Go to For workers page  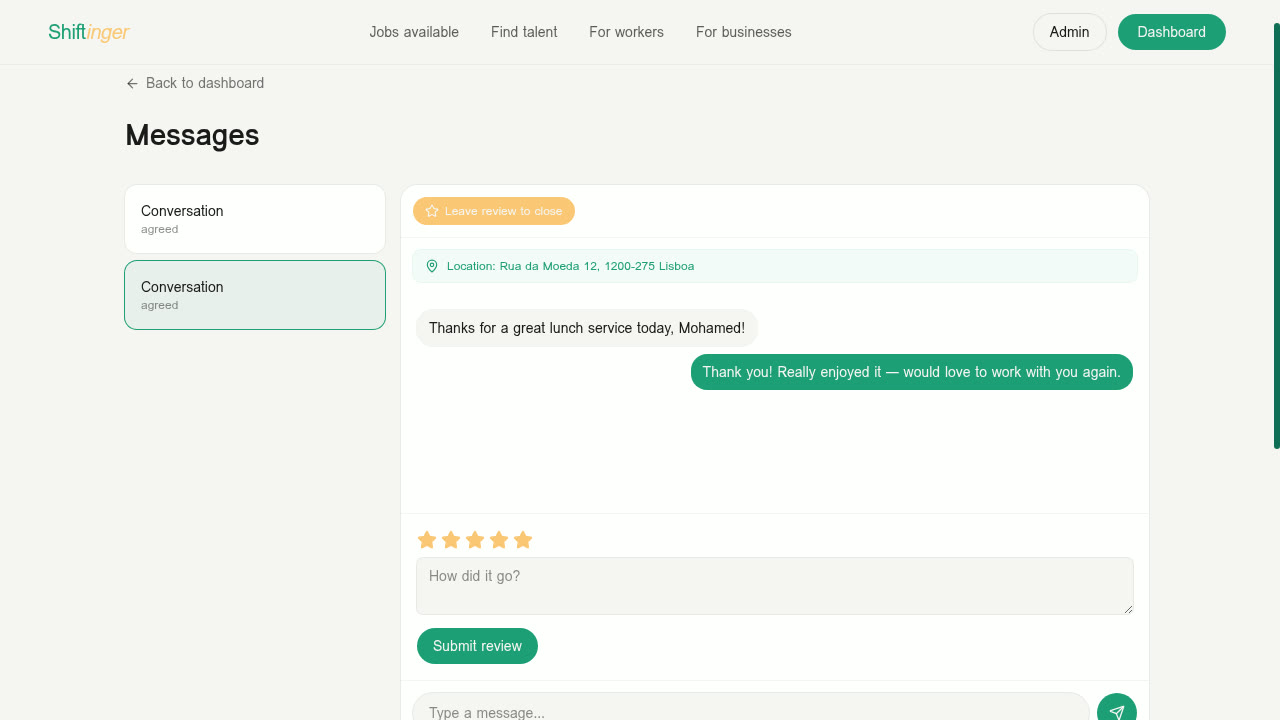tap(626, 32)
